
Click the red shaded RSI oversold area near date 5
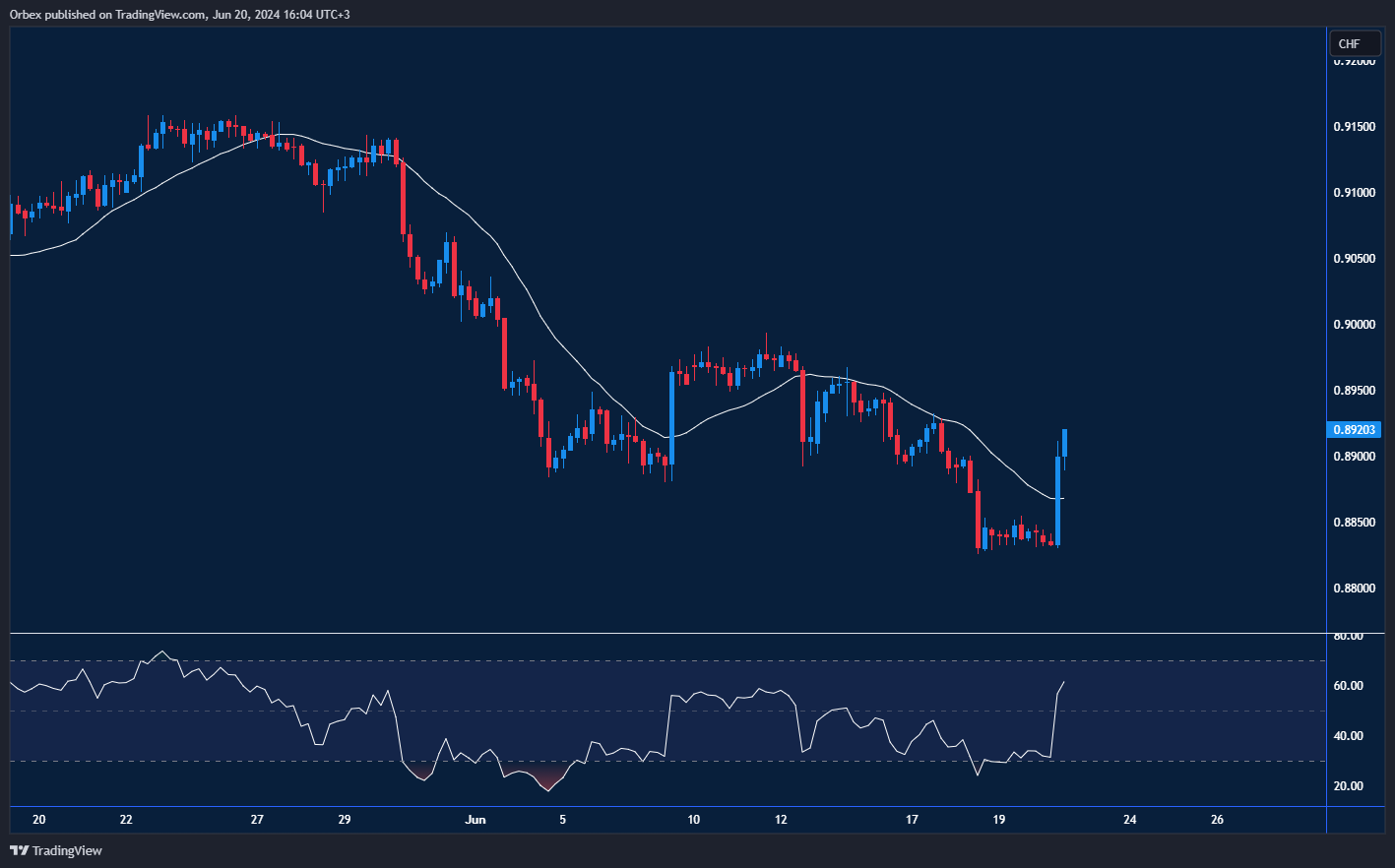pyautogui.click(x=547, y=778)
